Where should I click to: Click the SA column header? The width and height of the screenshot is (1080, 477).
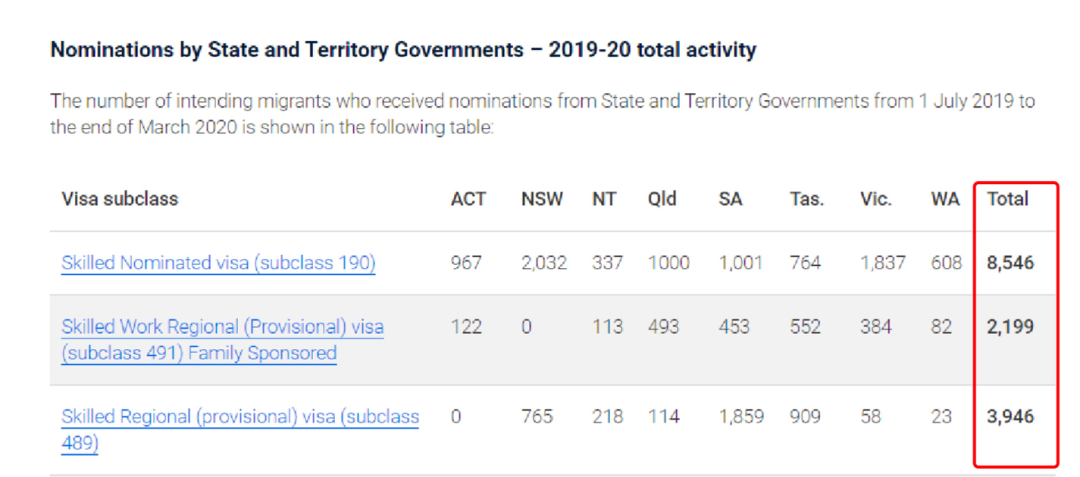pos(730,199)
